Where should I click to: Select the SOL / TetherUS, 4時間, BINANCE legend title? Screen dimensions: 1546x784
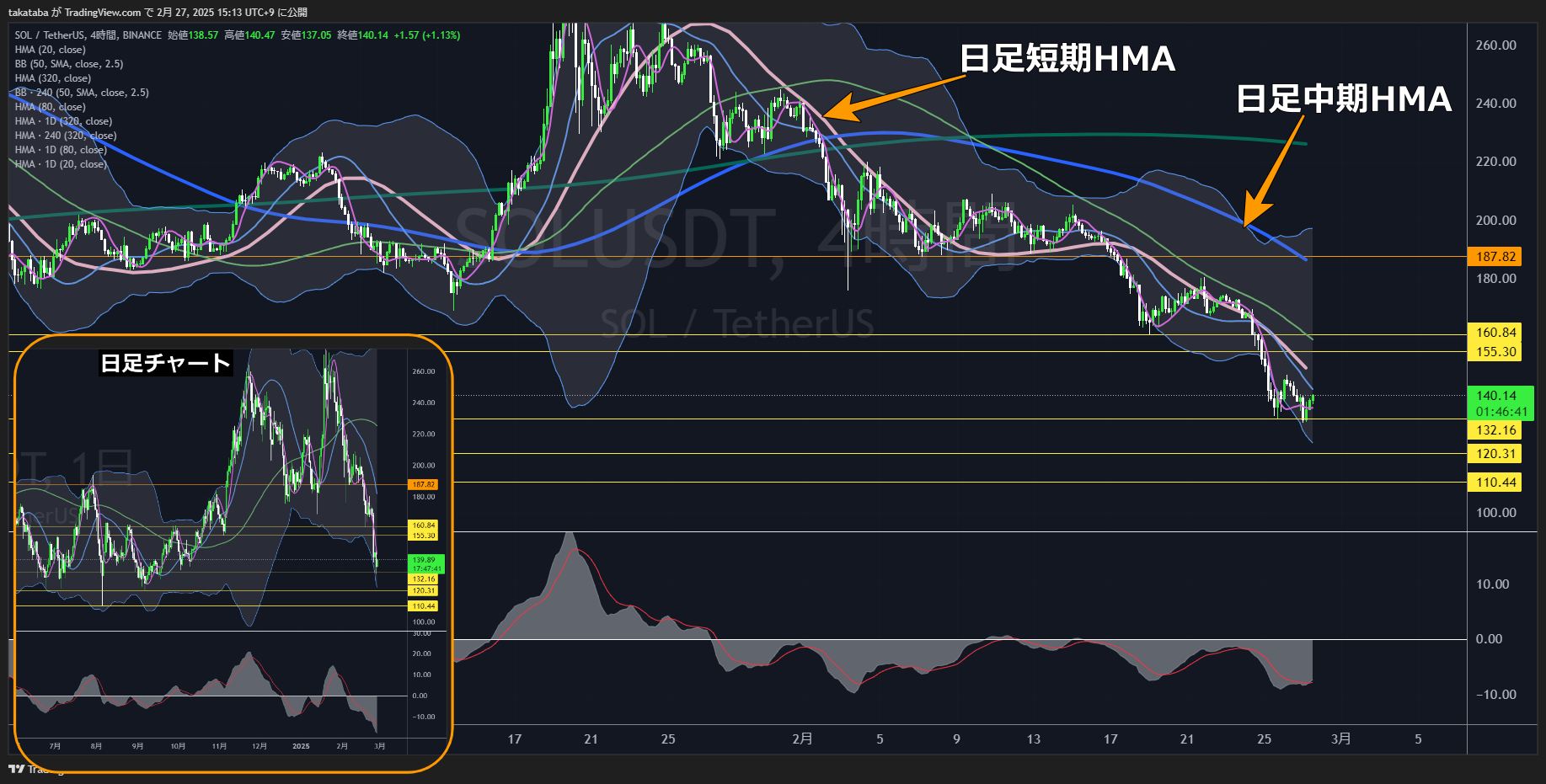[88, 35]
